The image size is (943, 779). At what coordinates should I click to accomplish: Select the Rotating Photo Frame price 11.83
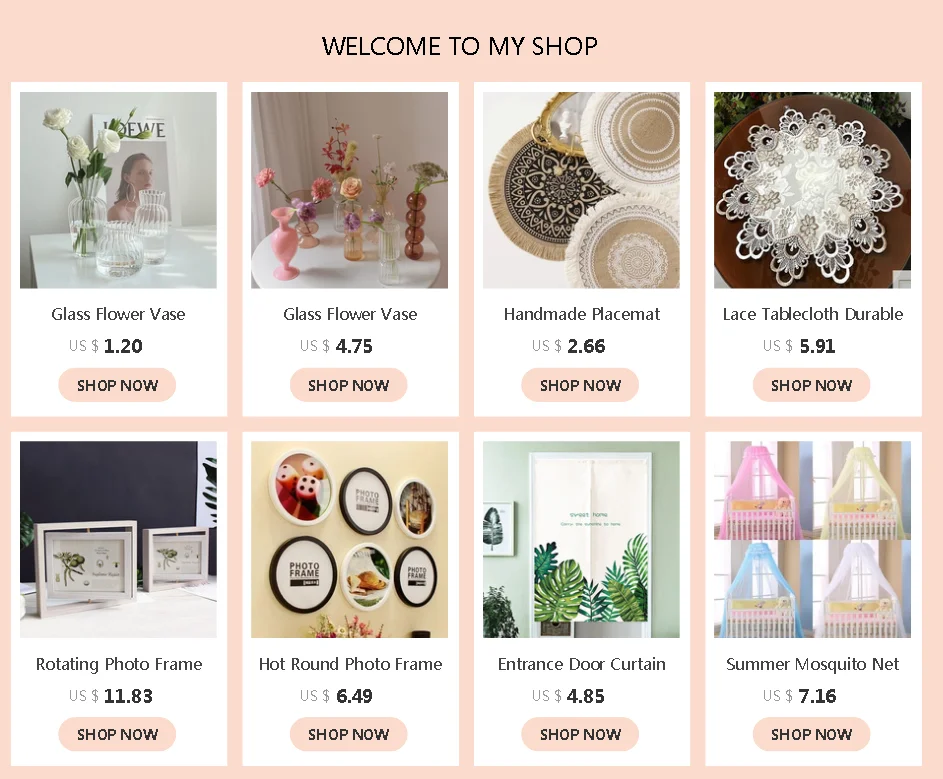(128, 696)
